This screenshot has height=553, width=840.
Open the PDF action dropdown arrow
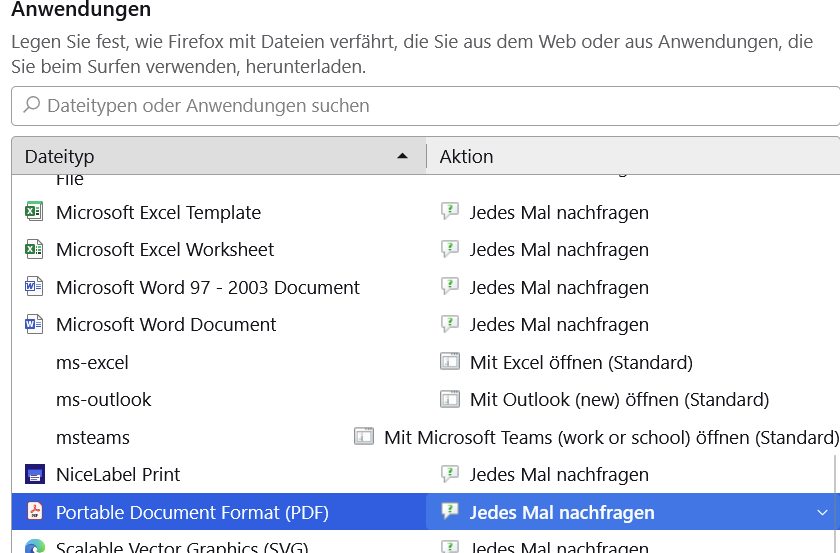tap(822, 513)
